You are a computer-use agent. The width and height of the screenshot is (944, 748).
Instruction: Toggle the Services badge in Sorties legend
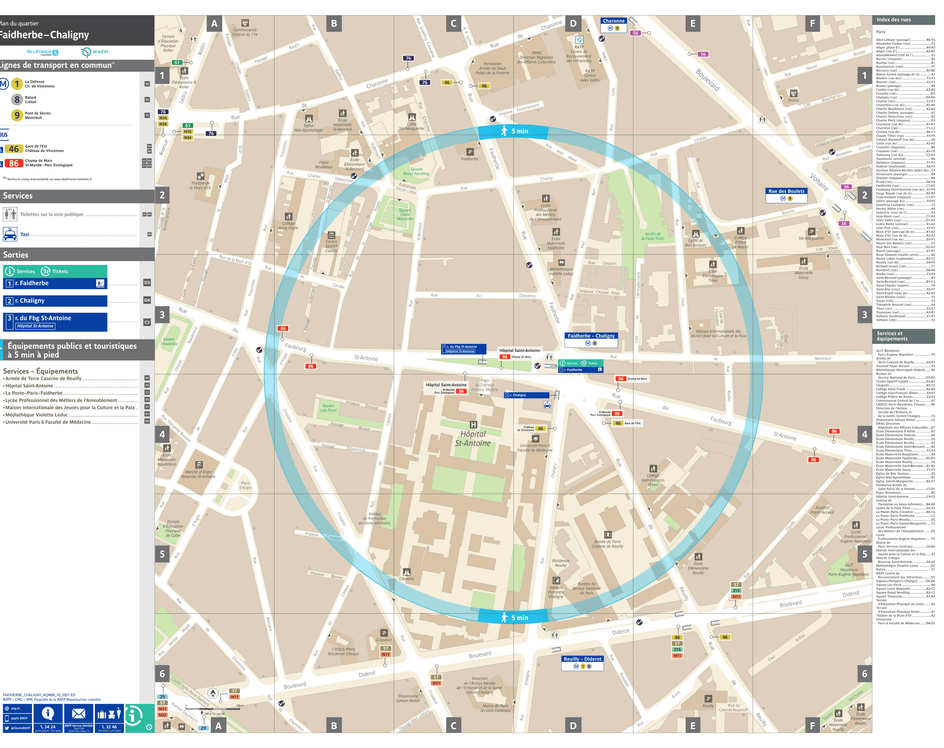tap(11, 271)
